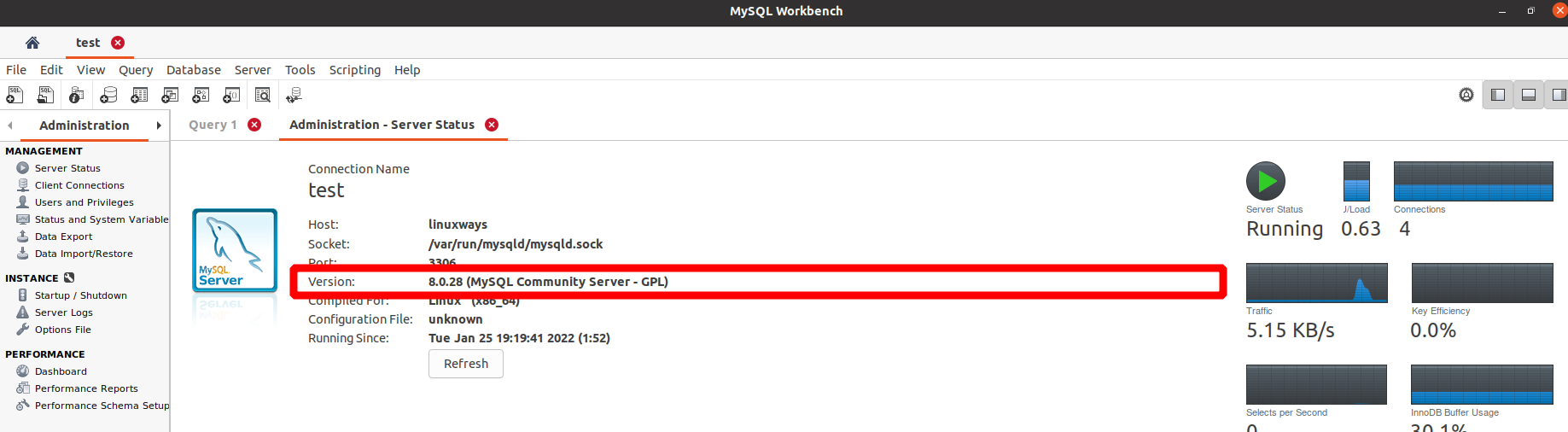This screenshot has width=1568, height=432.
Task: Create a new SQL tab icon
Action: (x=15, y=95)
